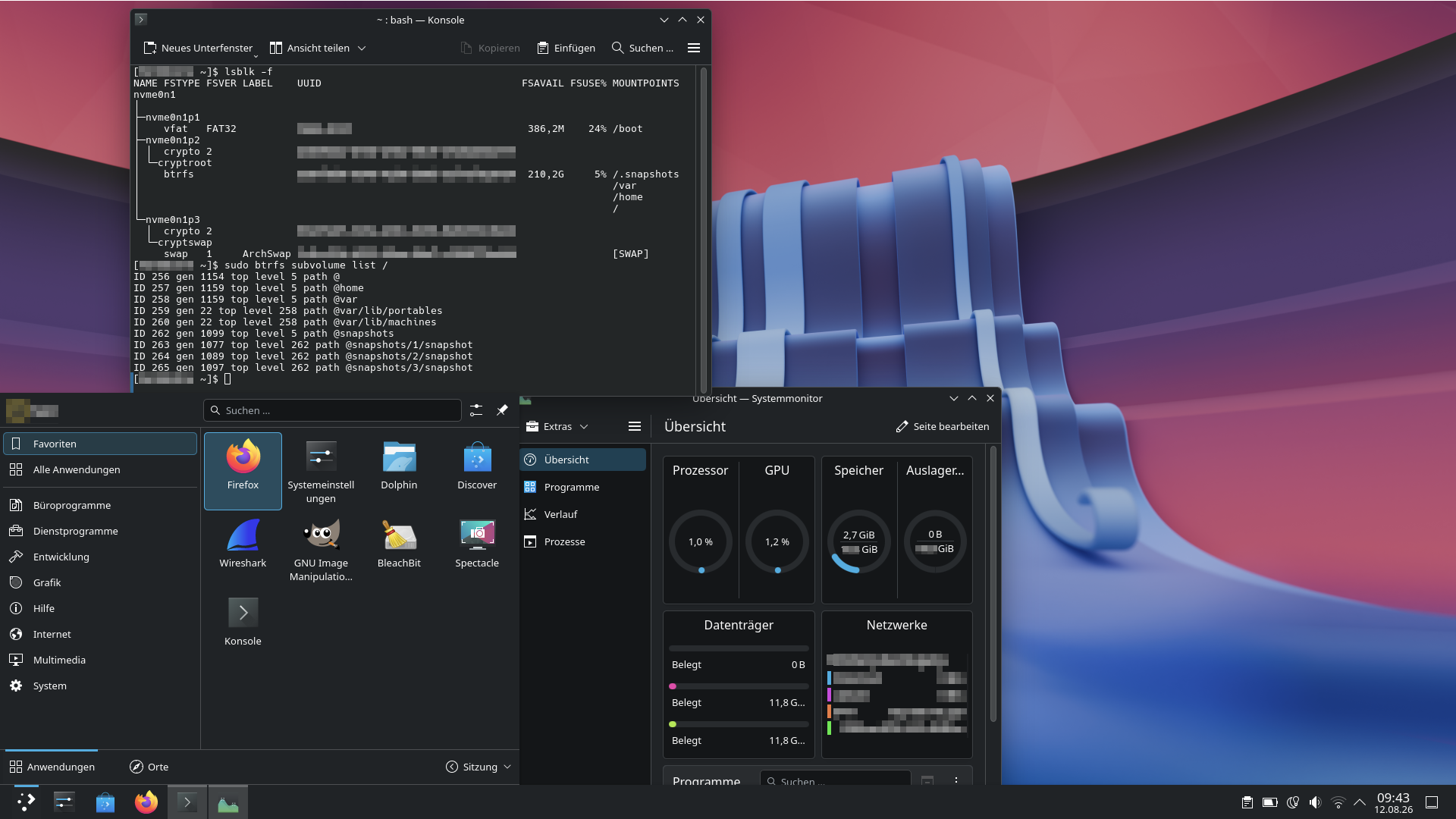Click the Systemmonitor overview scrollbar
The height and width of the screenshot is (819, 1456).
tap(993, 584)
